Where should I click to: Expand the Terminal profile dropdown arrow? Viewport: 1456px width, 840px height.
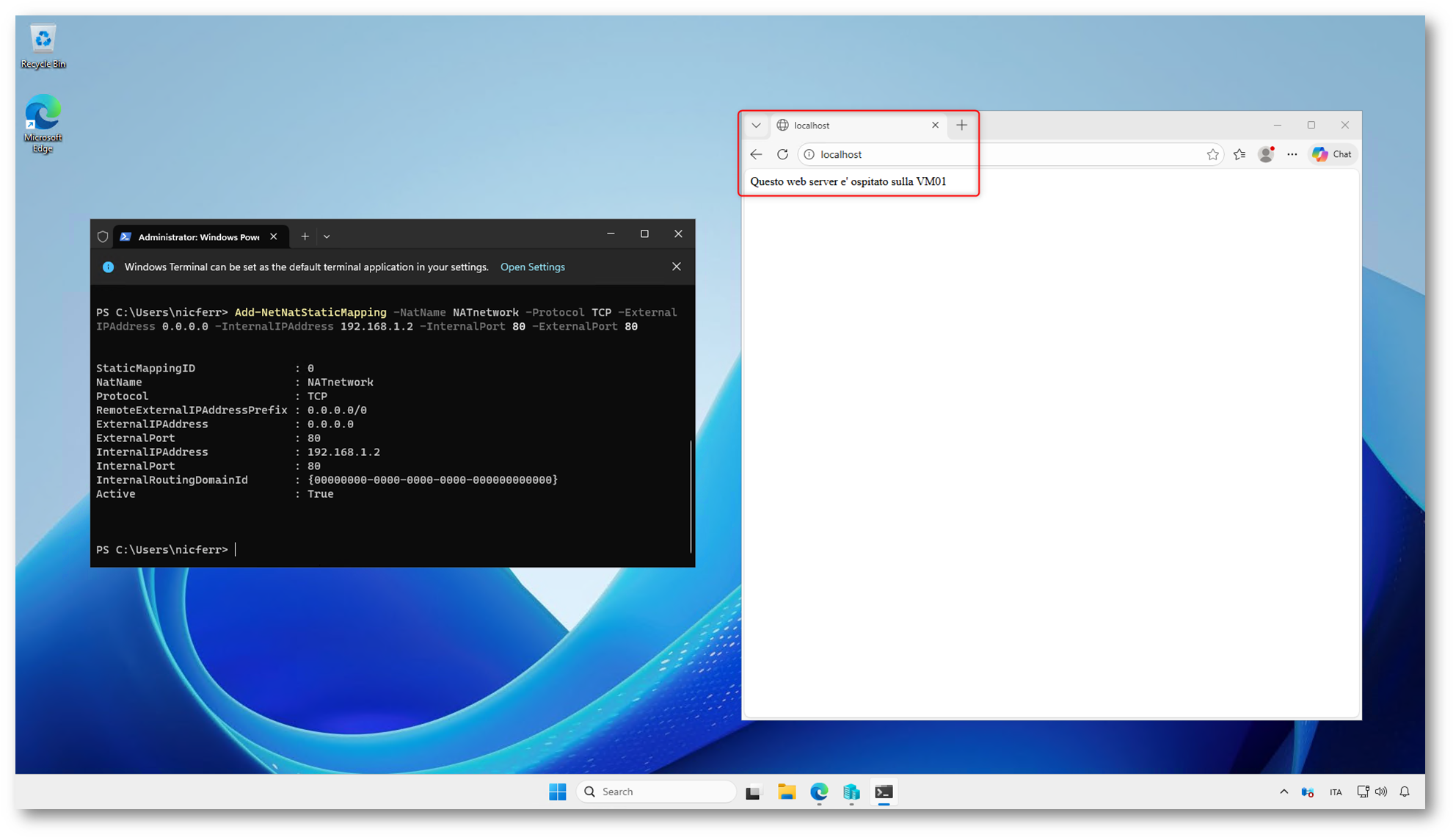(327, 236)
